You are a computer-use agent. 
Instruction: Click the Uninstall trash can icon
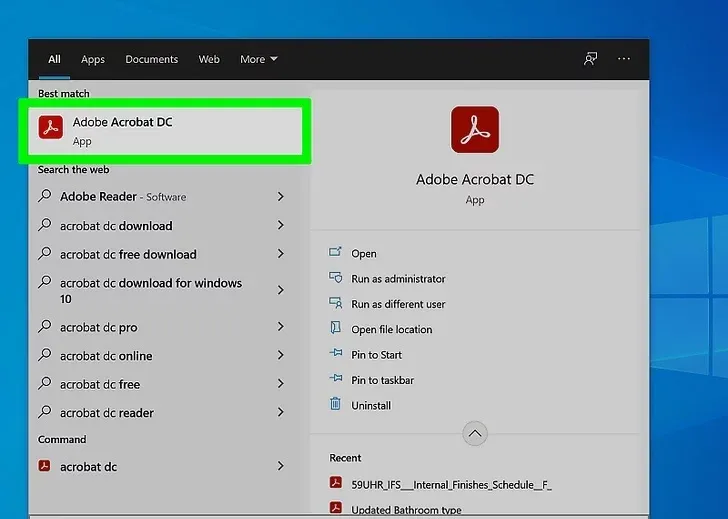click(x=335, y=404)
